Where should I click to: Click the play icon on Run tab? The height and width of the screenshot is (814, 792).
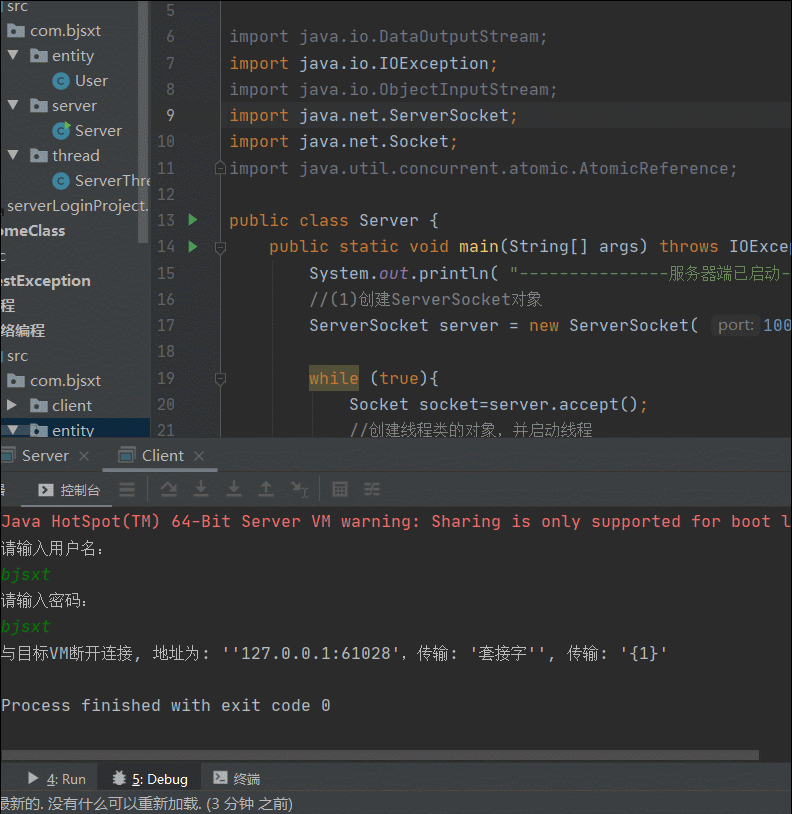[33, 778]
